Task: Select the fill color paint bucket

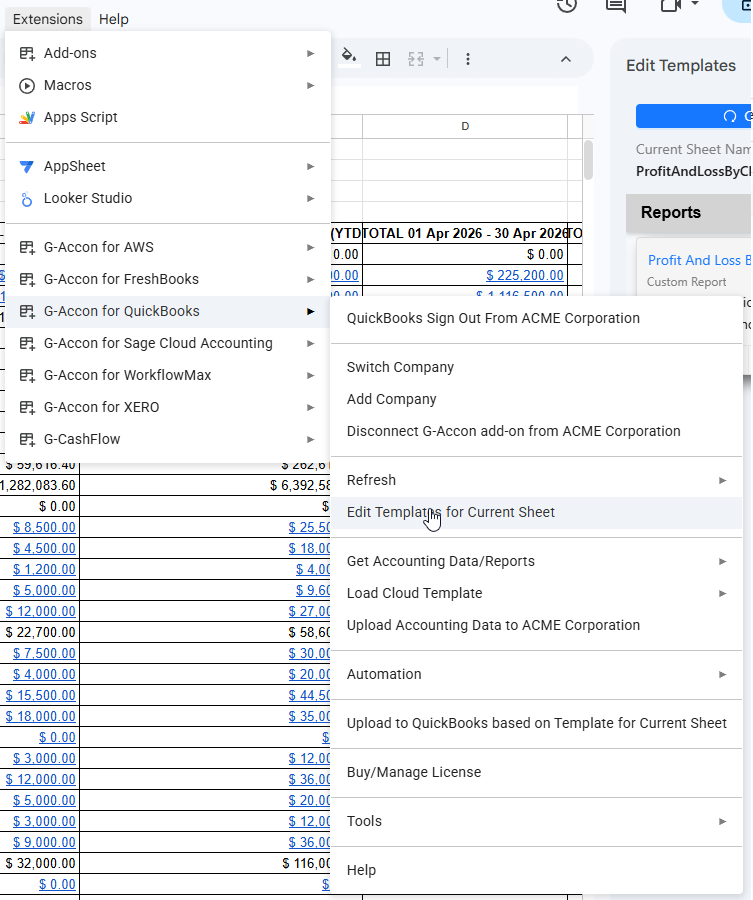Action: pyautogui.click(x=349, y=58)
